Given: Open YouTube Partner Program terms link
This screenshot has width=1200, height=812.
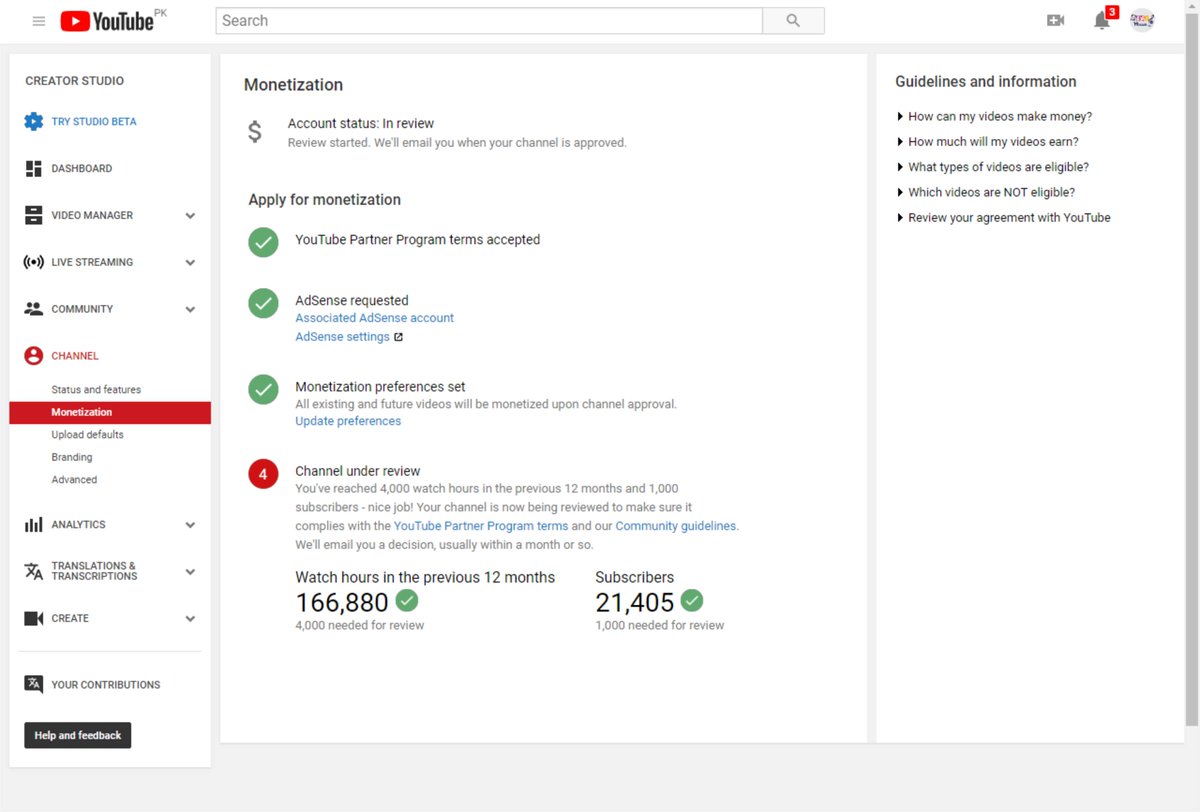Looking at the screenshot, I should click(481, 526).
